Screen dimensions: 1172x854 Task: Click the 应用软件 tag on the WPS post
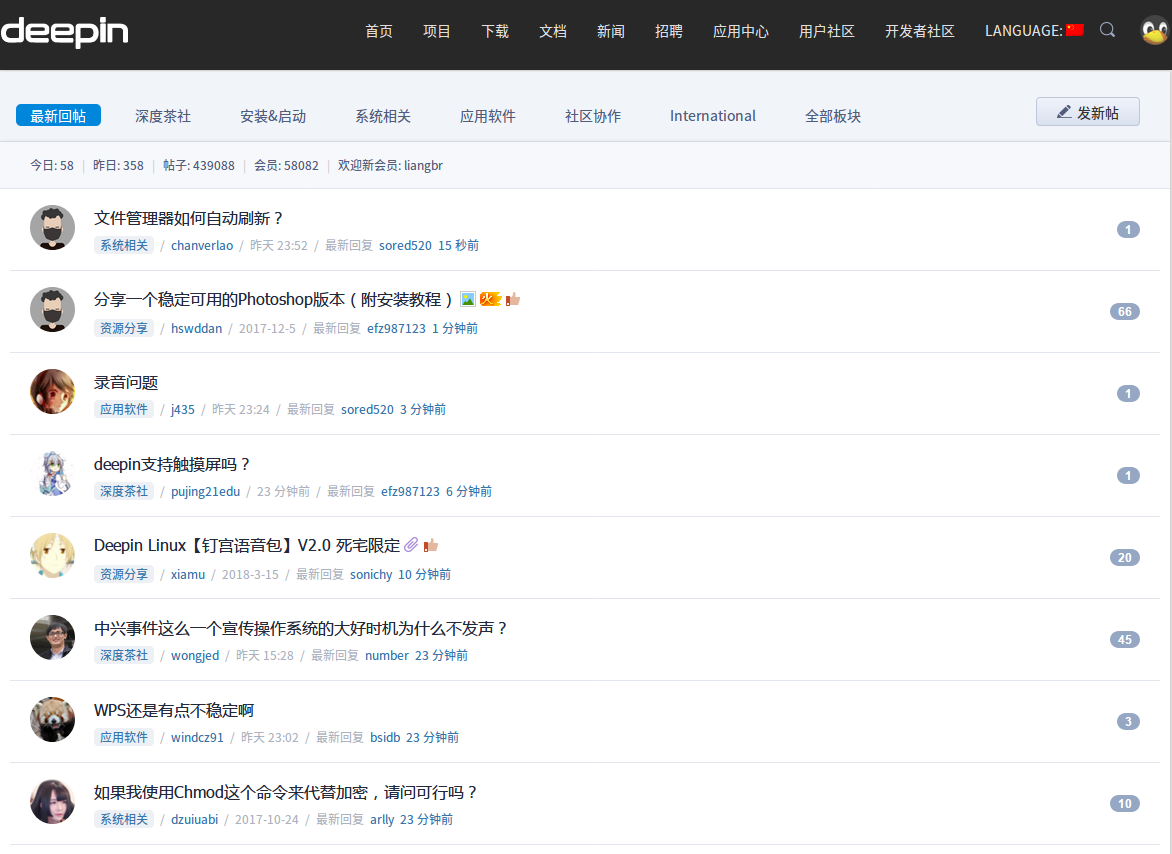click(124, 737)
